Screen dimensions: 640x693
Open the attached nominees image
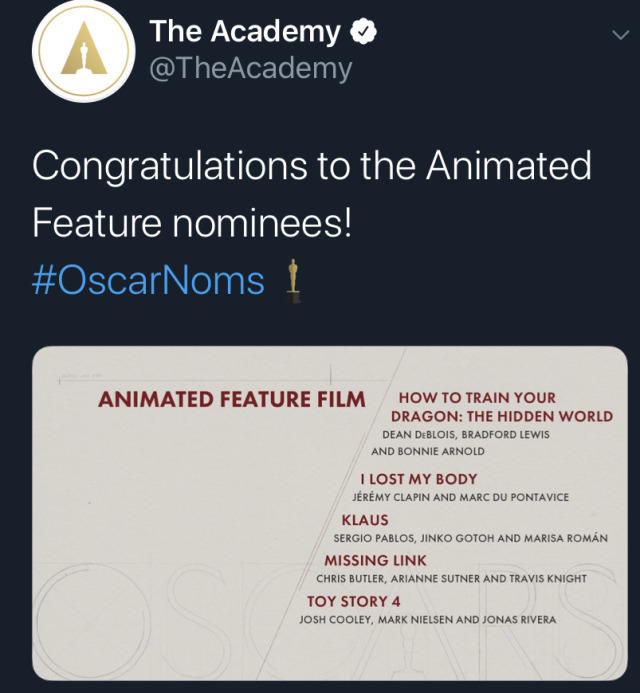(330, 513)
